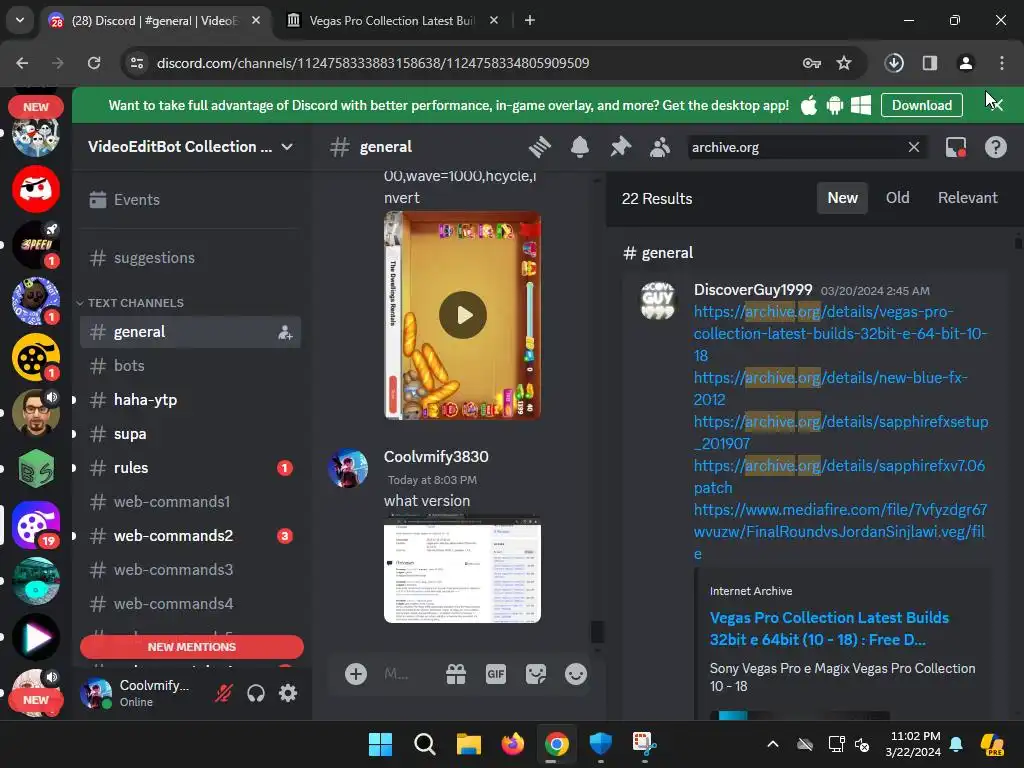Open the Events entry
The image size is (1024, 768).
tap(190, 200)
